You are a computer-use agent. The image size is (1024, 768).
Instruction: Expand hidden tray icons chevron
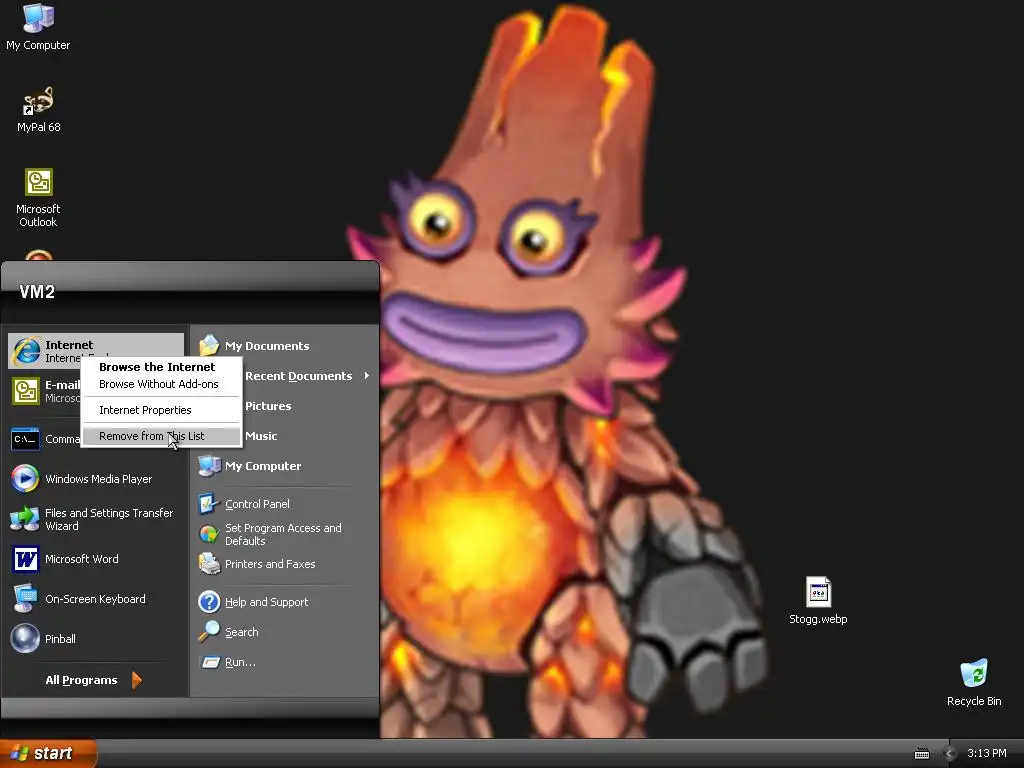coord(949,754)
